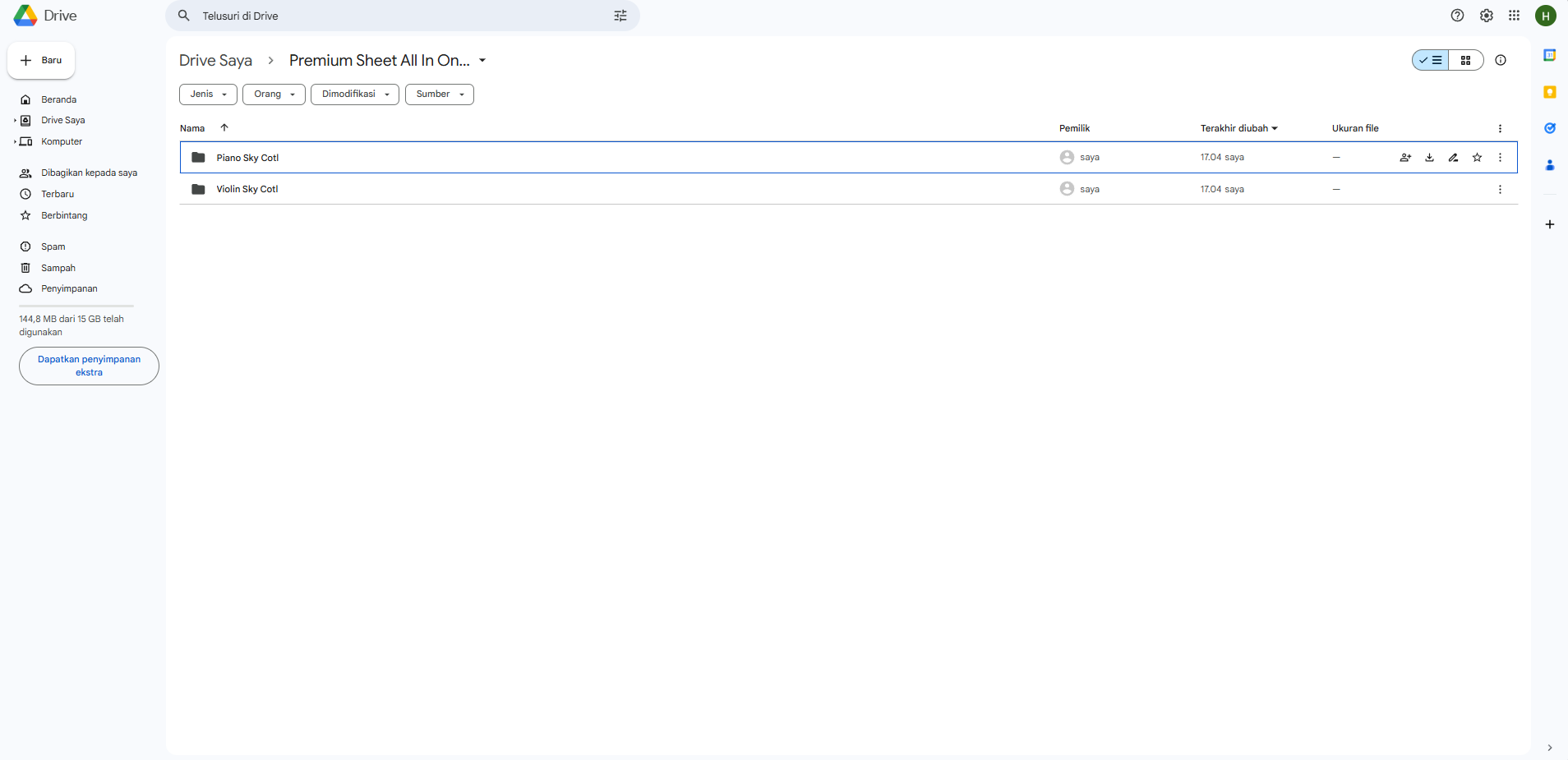Download the Piano Sky Cotl folder
The width and height of the screenshot is (1568, 760).
[x=1429, y=158]
